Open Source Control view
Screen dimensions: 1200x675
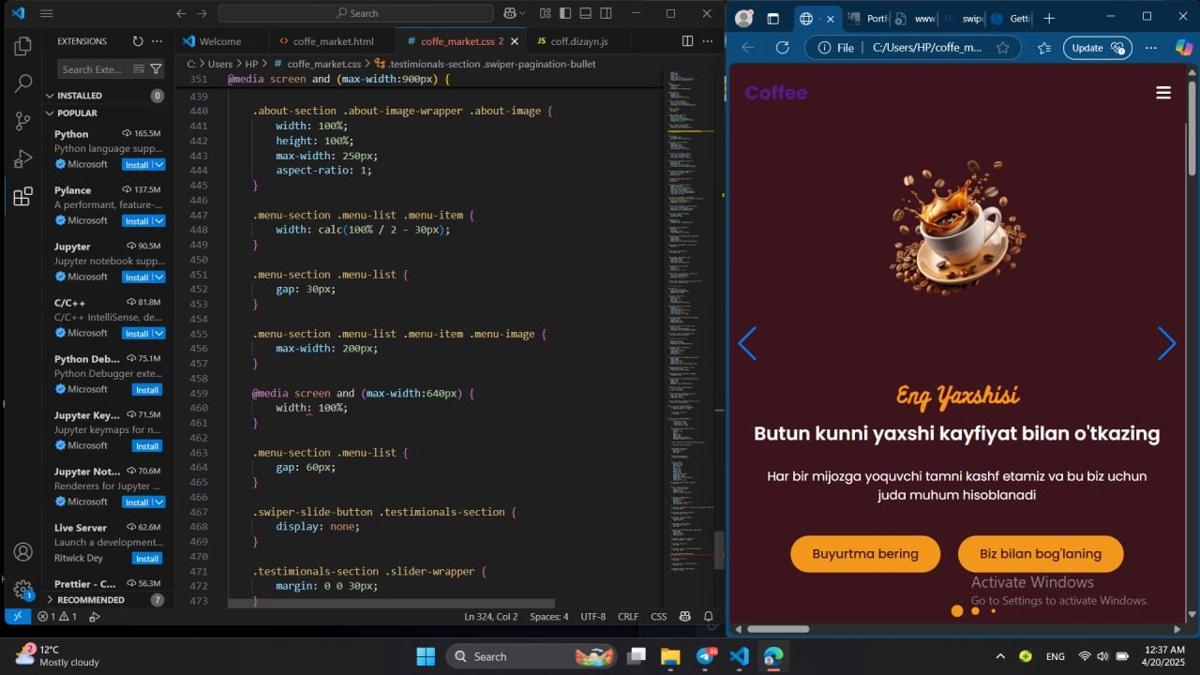(x=23, y=121)
